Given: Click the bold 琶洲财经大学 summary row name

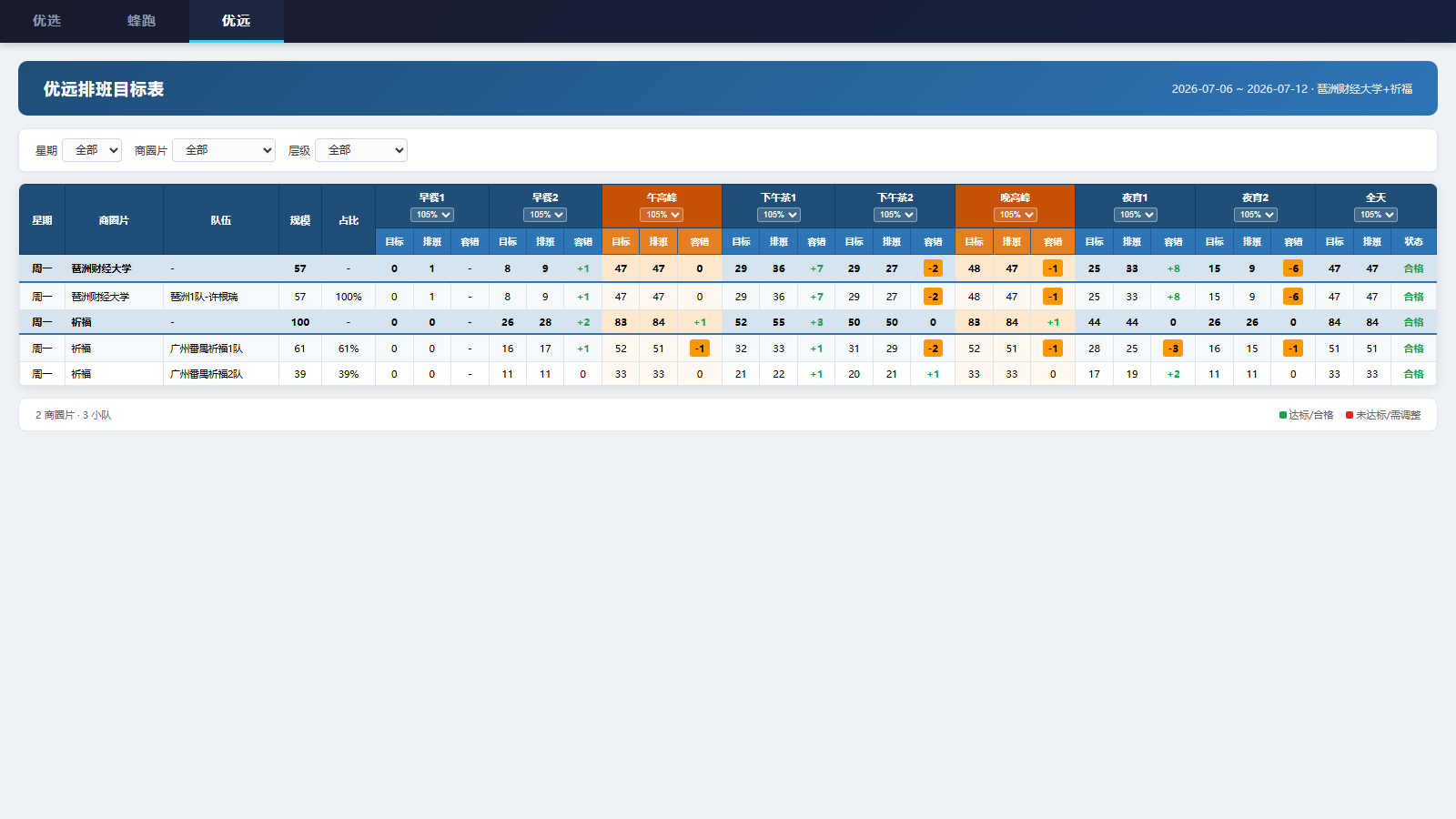Looking at the screenshot, I should [102, 268].
